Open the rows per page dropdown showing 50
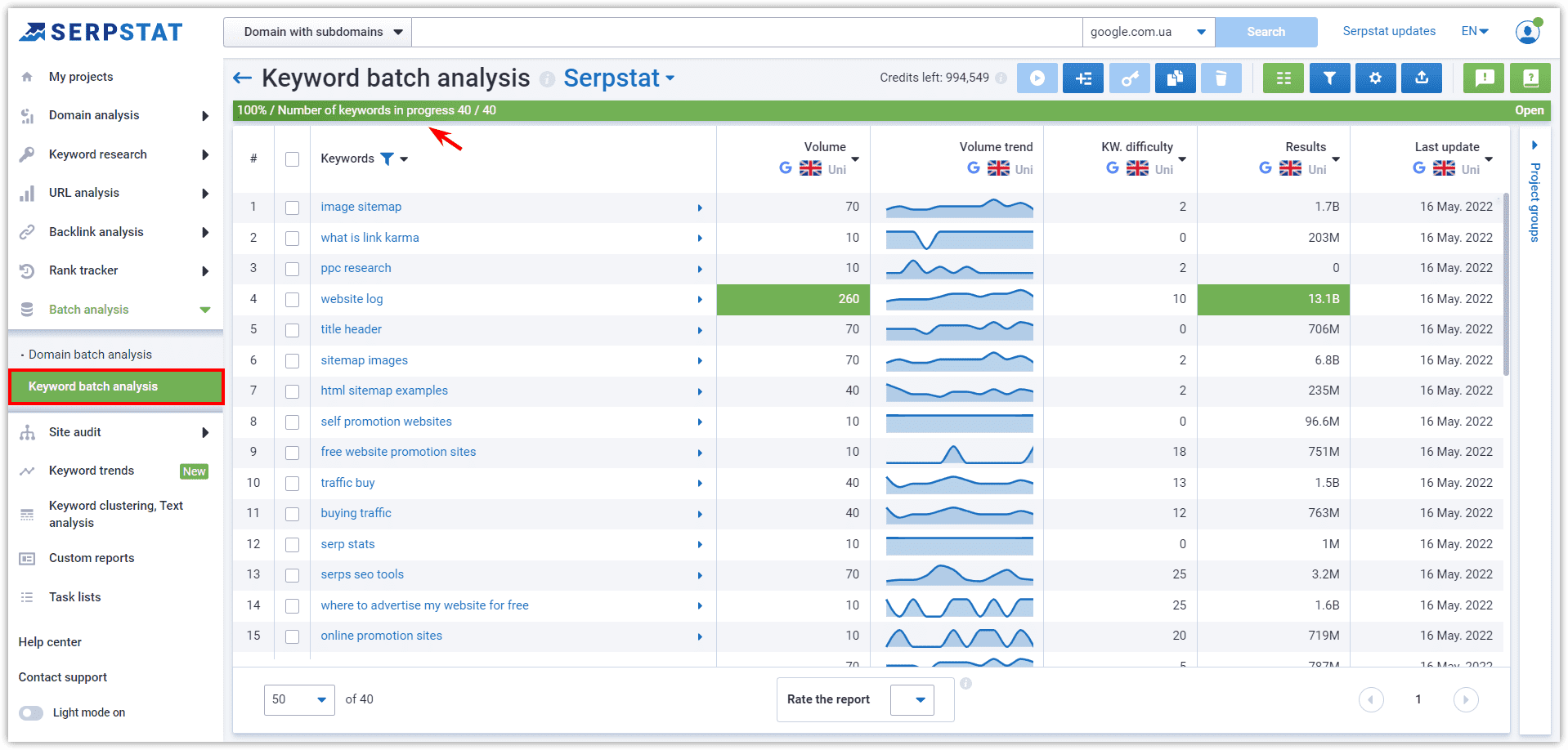 (x=299, y=699)
